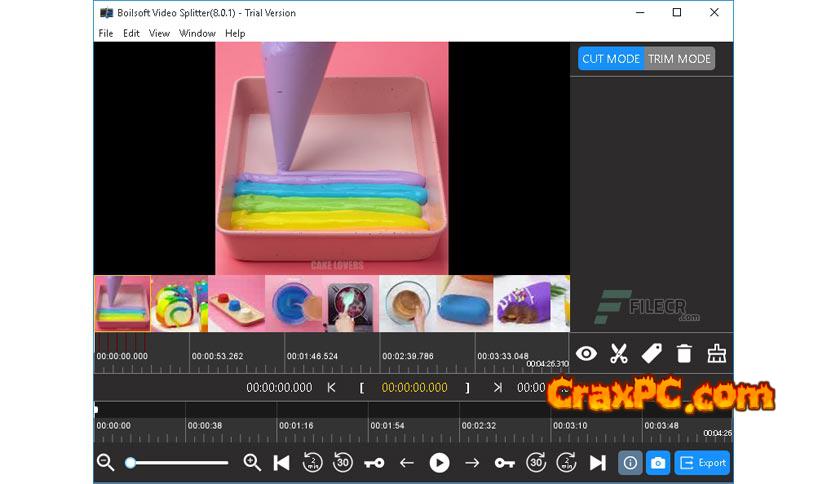Image resolution: width=836 pixels, height=484 pixels.
Task: Click the trash delete icon
Action: click(x=684, y=353)
